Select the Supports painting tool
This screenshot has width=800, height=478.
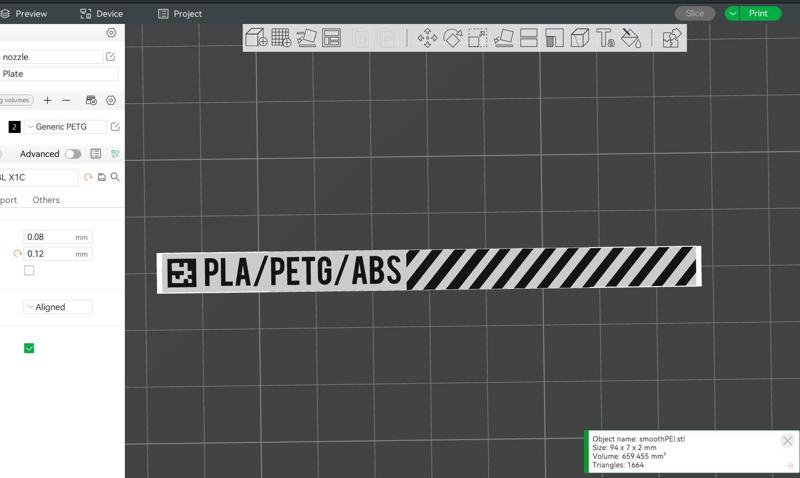point(554,38)
